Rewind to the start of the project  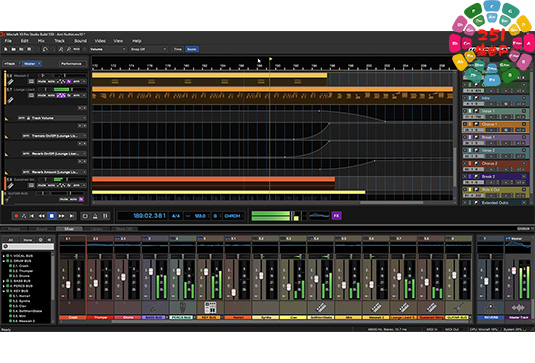tap(32, 216)
